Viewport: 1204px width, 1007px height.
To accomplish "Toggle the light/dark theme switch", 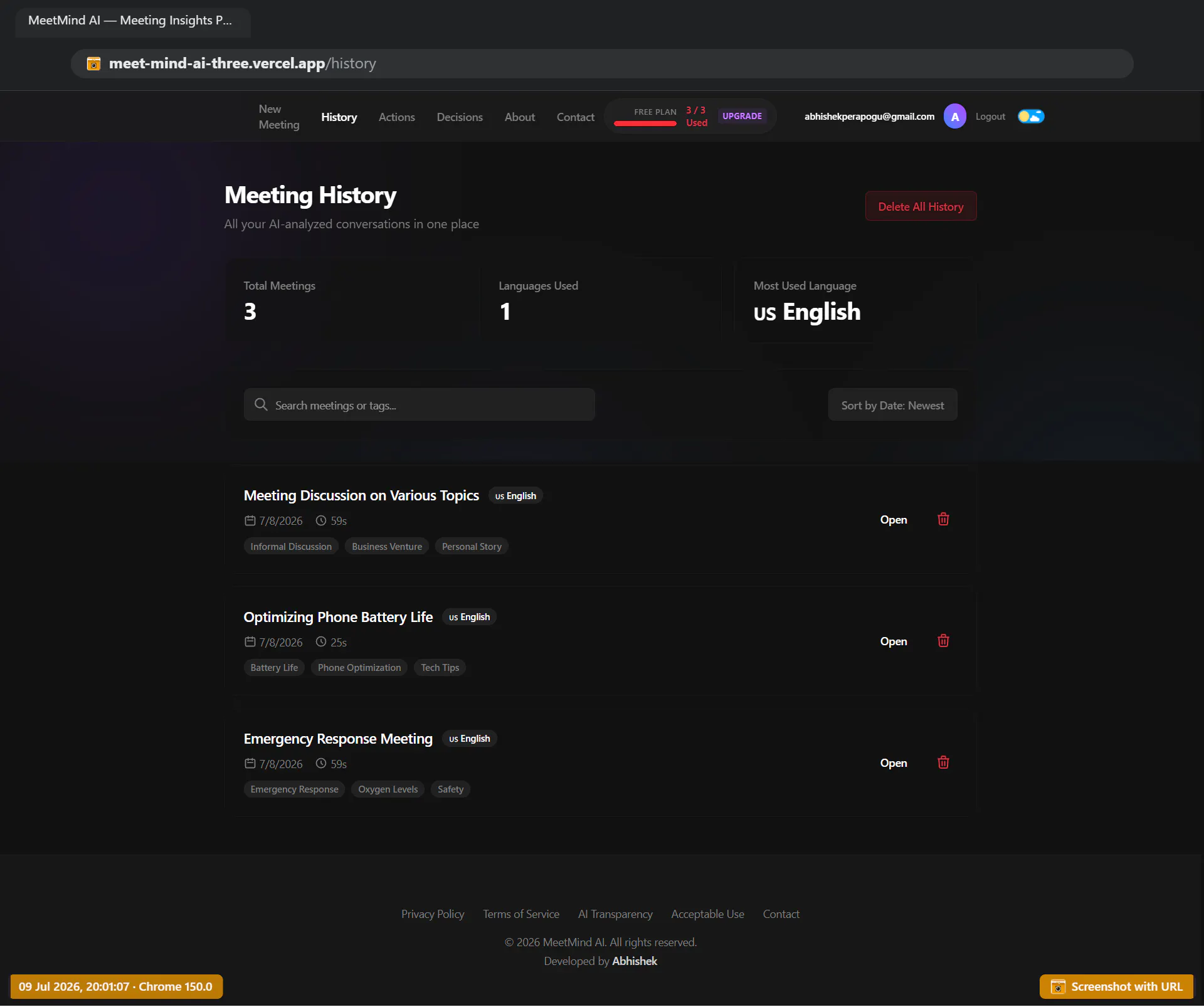I will 1031,117.
